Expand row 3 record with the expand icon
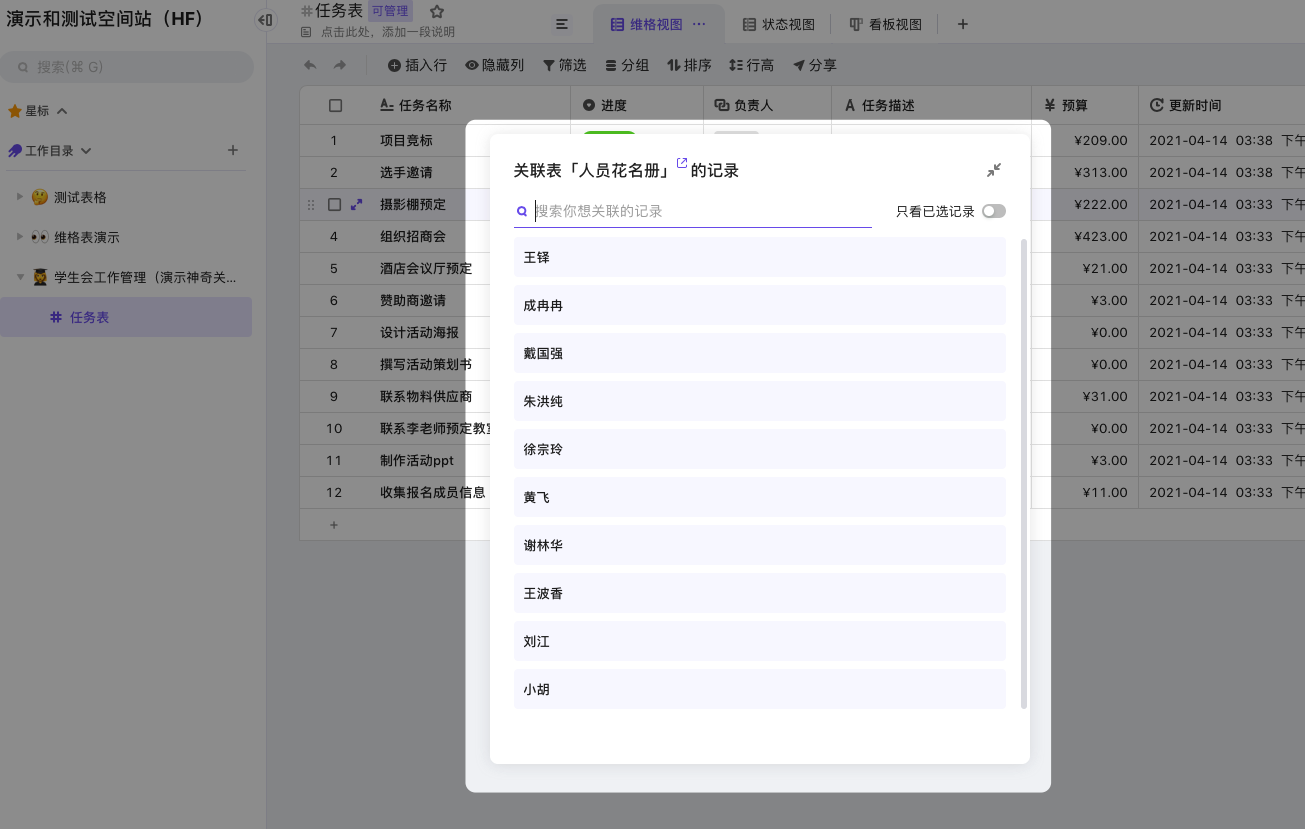 pyautogui.click(x=357, y=204)
